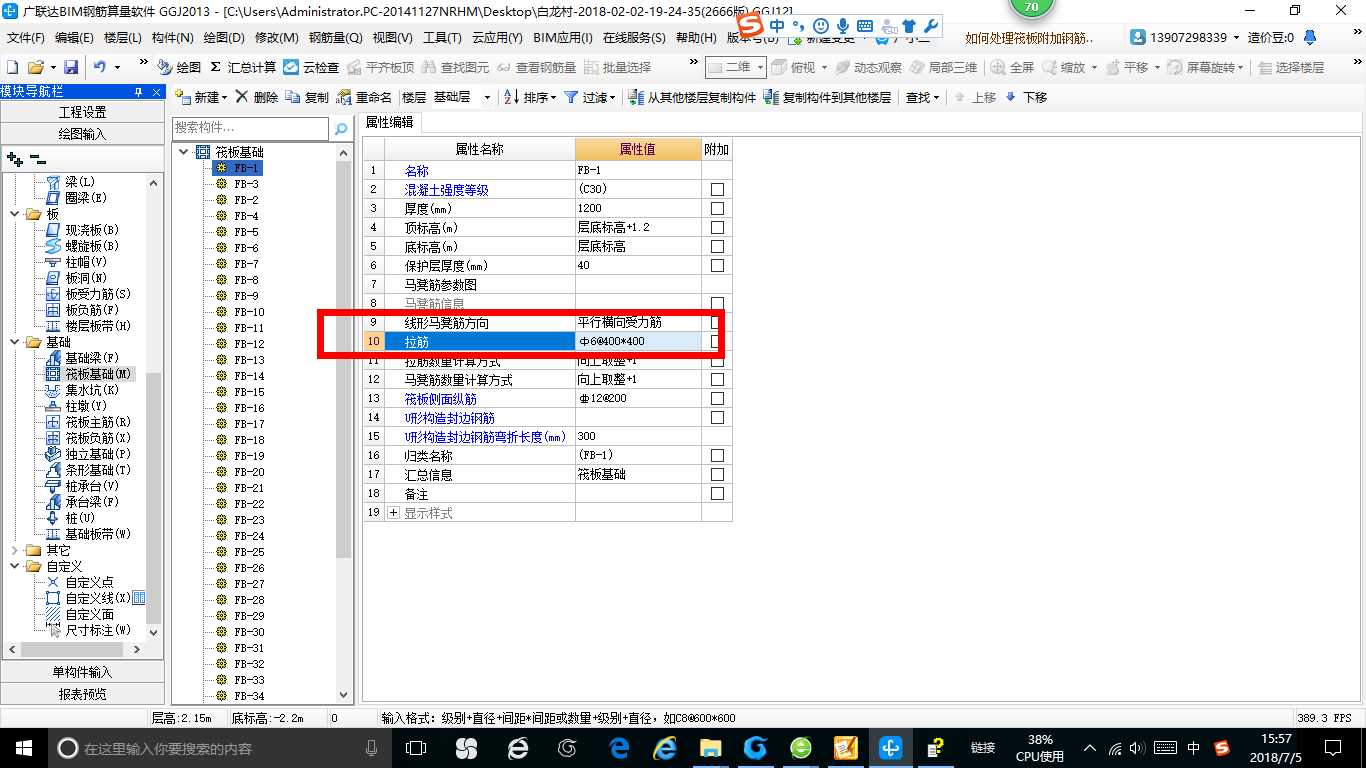Switch to the 属性编辑 tab
1366x768 pixels.
[390, 122]
